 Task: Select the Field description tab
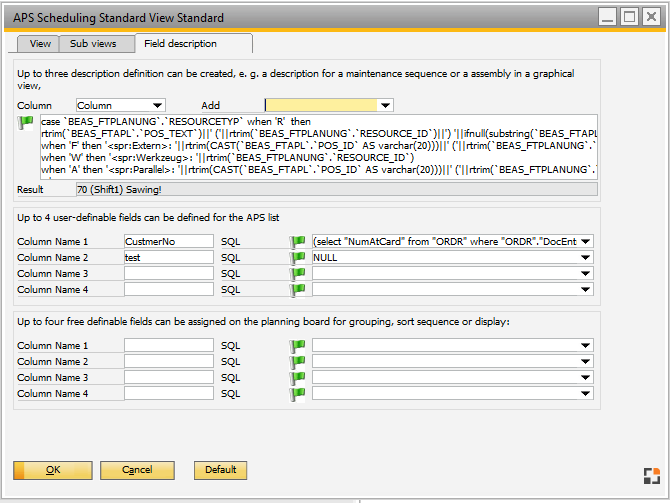[180, 44]
